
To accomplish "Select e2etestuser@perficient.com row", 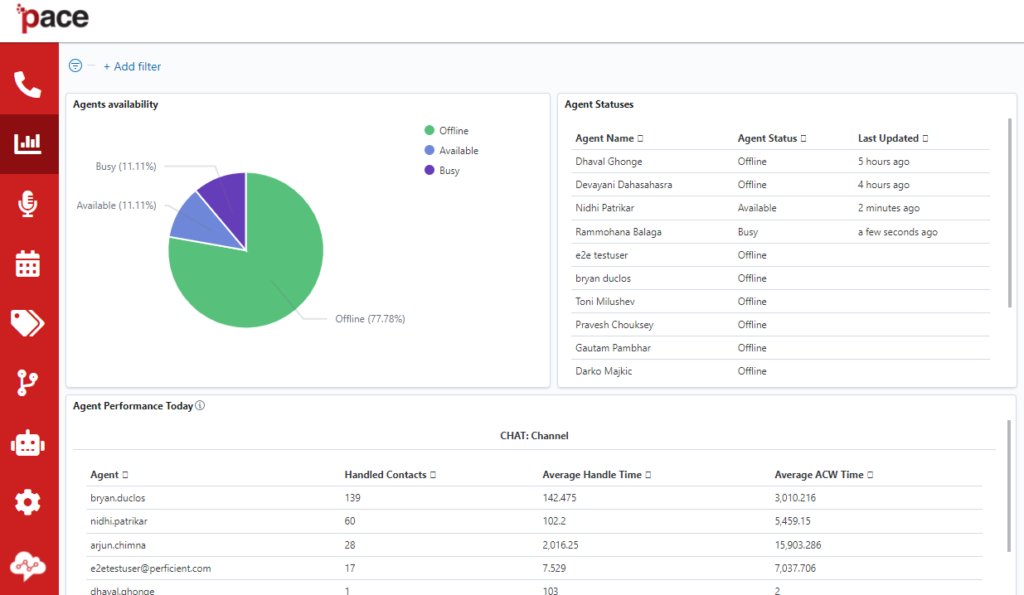I will (534, 568).
